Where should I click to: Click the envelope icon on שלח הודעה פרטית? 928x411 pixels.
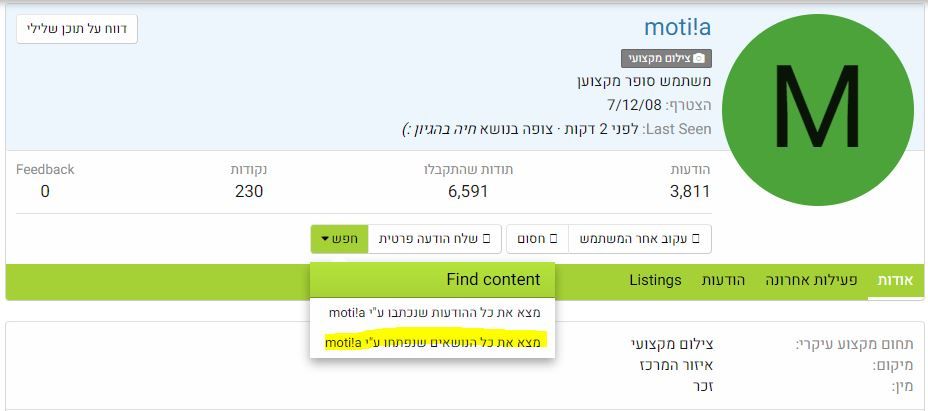pos(487,239)
